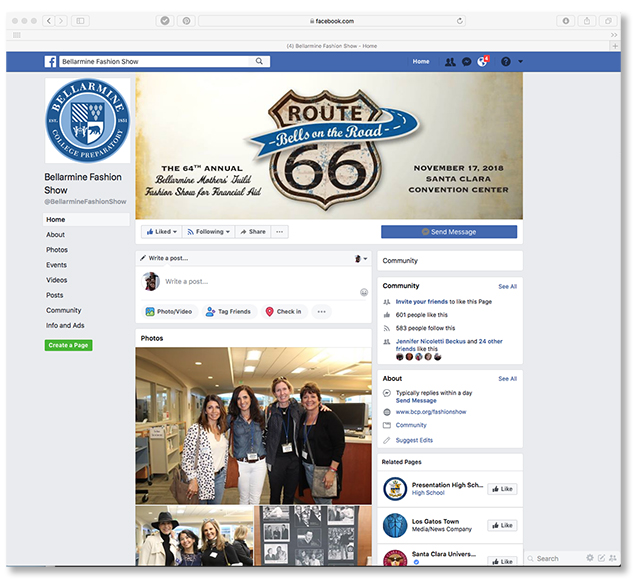
Task: Click Invite your friends link
Action: pos(422,302)
